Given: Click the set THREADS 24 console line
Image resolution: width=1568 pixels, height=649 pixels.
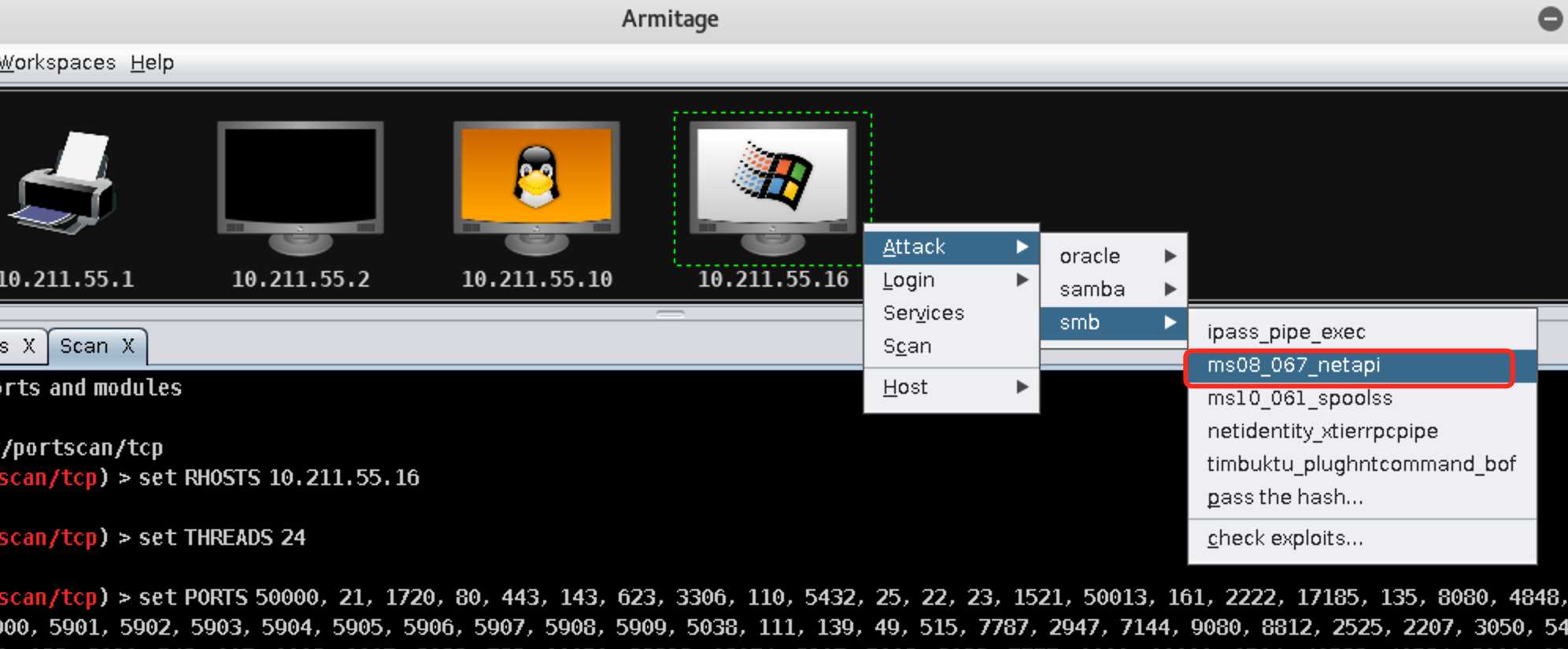Looking at the screenshot, I should coord(153,537).
